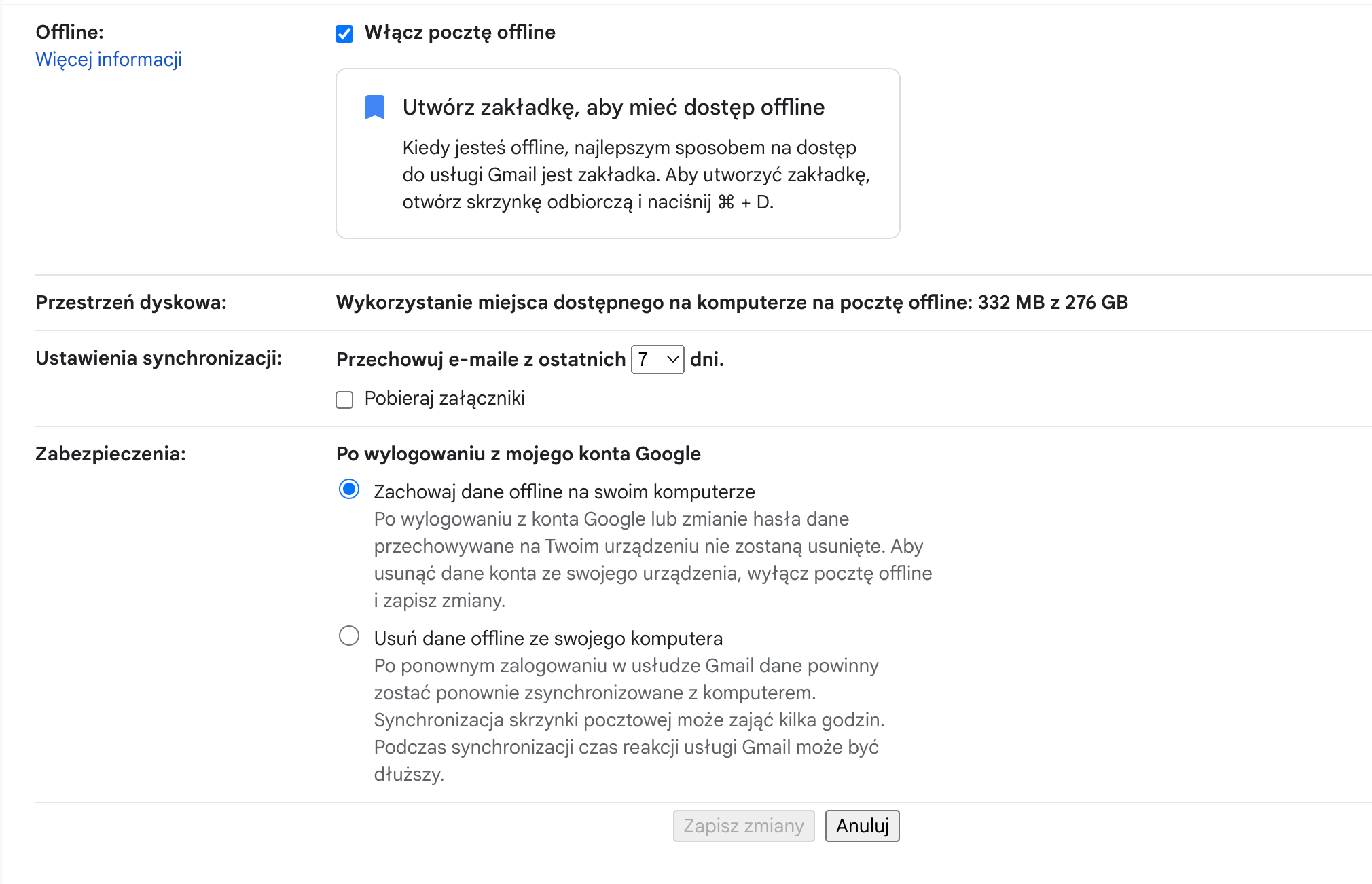This screenshot has width=1372, height=884.
Task: Click the chevron arrow in days selector
Action: point(672,359)
